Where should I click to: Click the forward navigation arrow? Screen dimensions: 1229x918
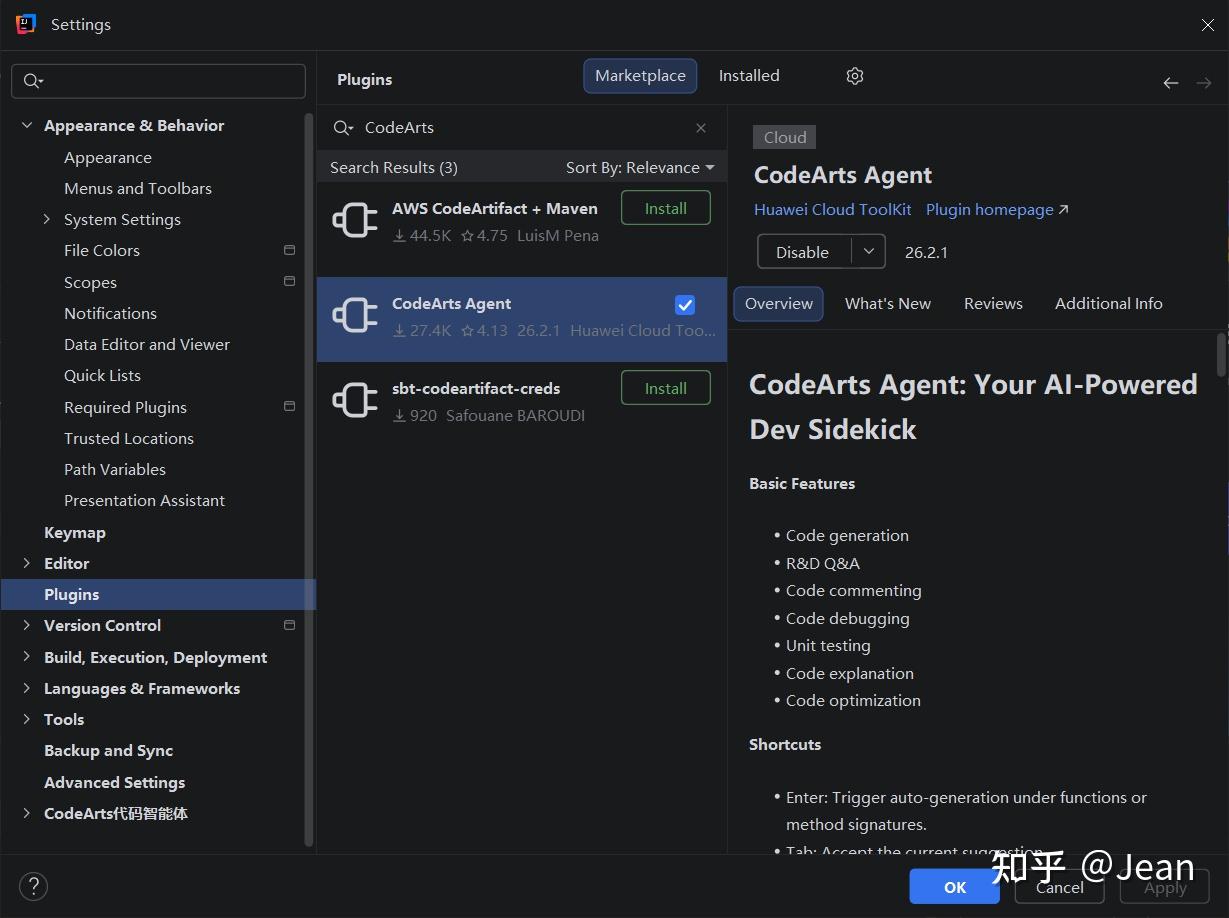pos(1204,83)
